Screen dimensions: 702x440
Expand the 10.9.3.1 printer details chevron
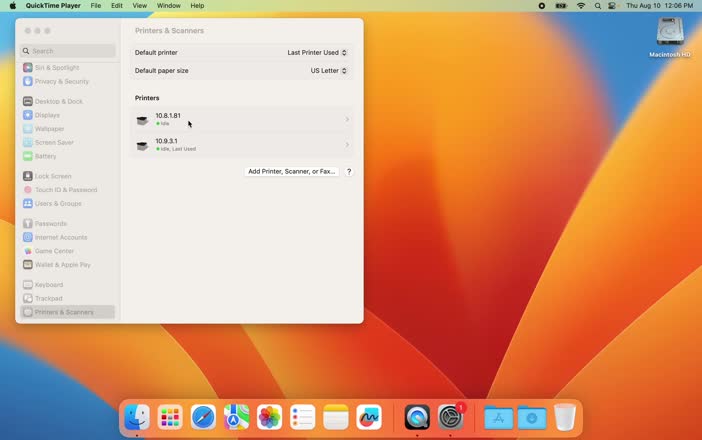[x=347, y=145]
